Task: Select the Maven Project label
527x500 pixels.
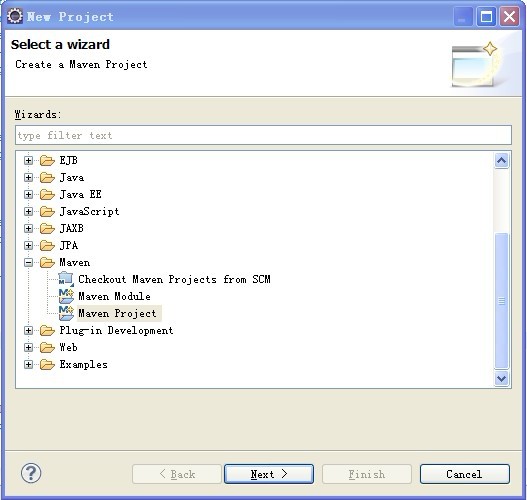Action: coord(117,314)
